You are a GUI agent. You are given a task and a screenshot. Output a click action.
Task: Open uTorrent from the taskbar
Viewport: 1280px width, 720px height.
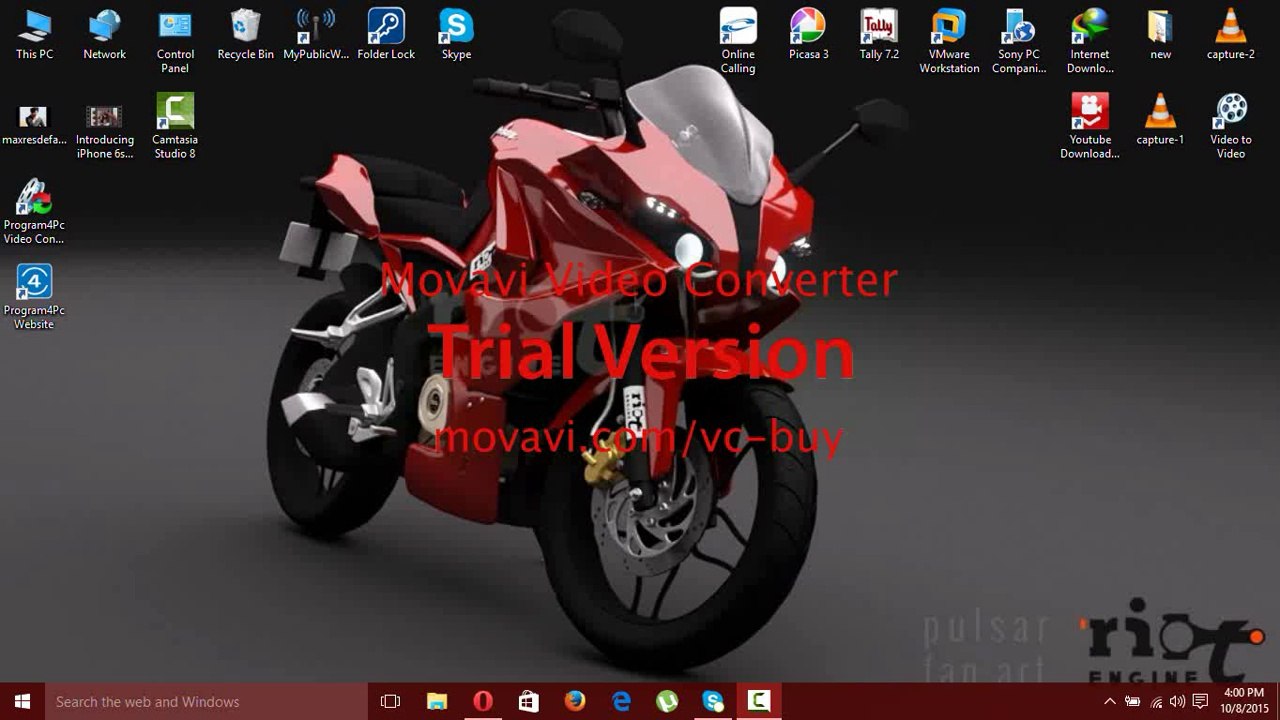[667, 702]
